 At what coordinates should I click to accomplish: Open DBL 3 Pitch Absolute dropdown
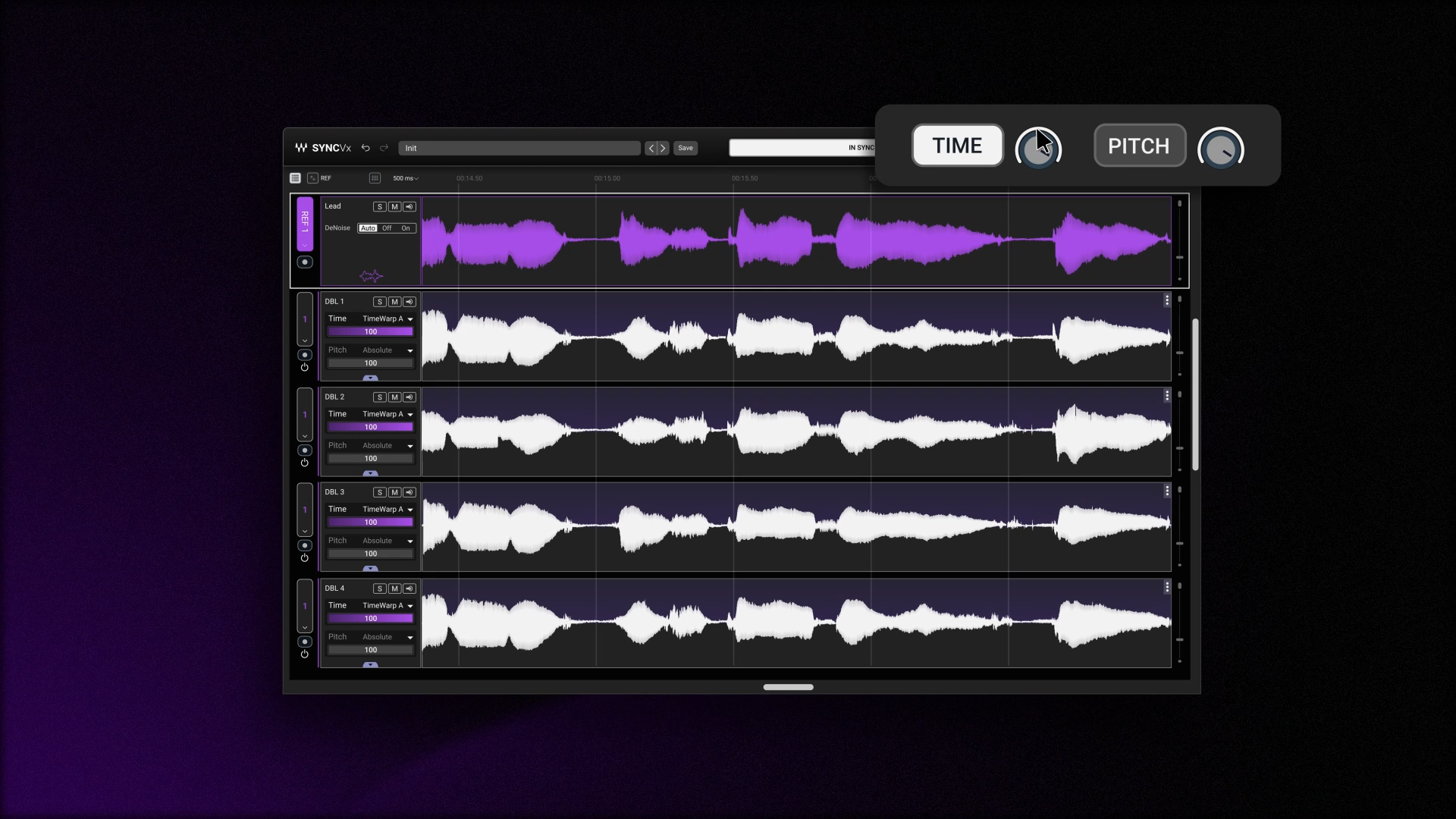pyautogui.click(x=388, y=541)
